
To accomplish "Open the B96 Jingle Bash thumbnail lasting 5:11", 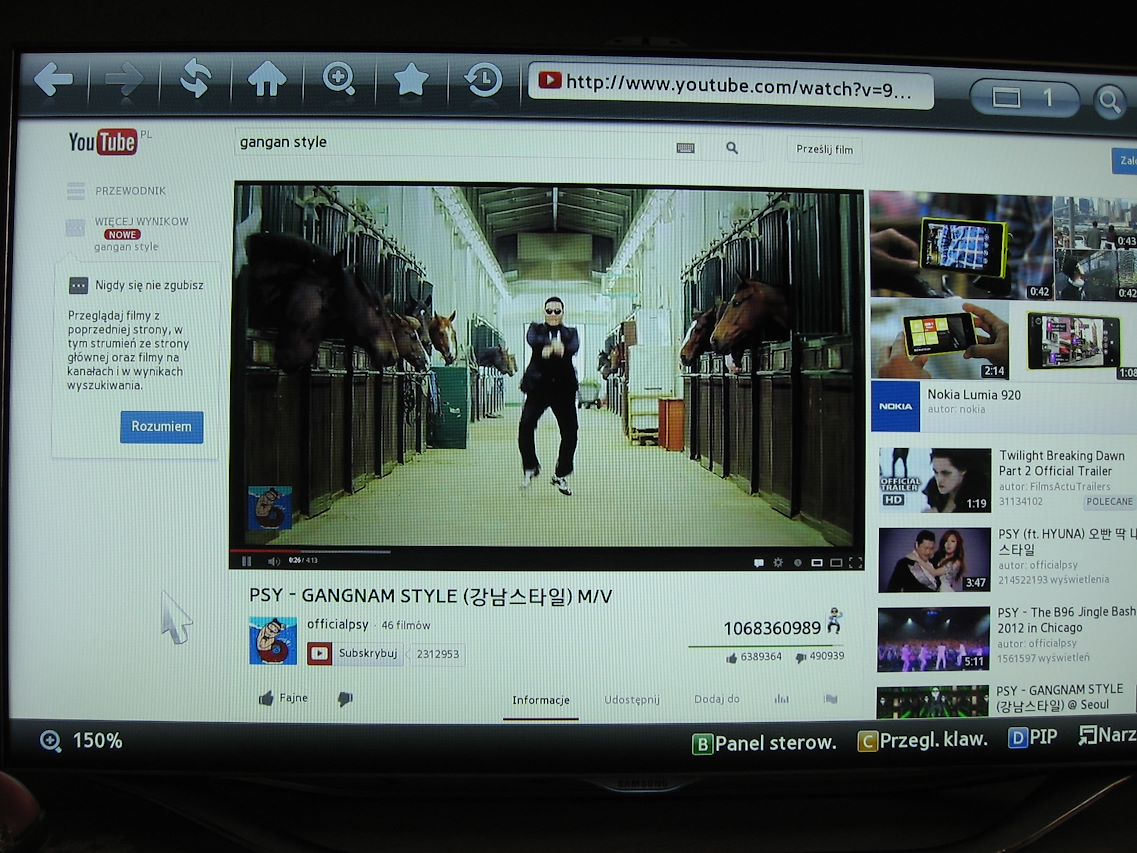I will pyautogui.click(x=933, y=639).
